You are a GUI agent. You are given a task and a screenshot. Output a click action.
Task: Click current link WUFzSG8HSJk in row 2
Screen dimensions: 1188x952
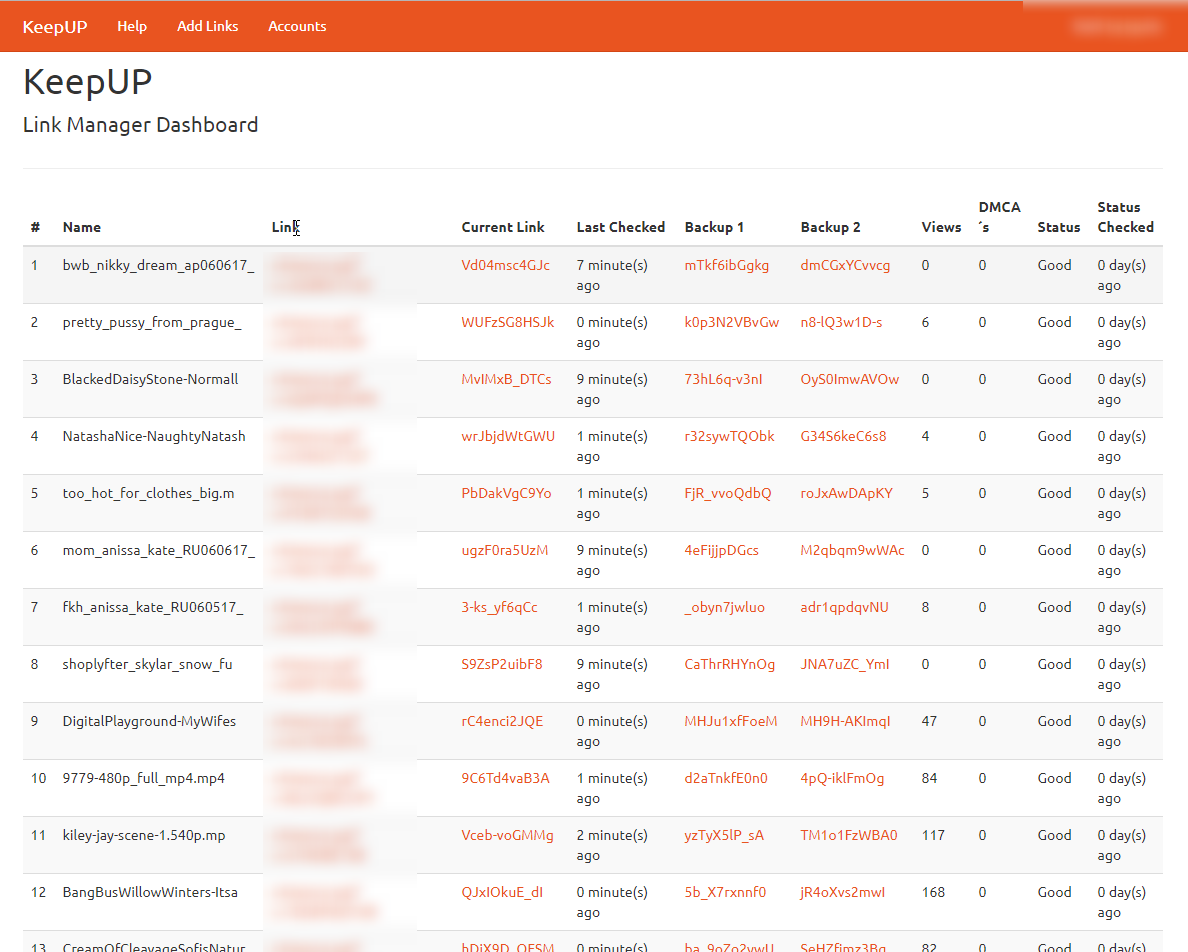coord(507,322)
